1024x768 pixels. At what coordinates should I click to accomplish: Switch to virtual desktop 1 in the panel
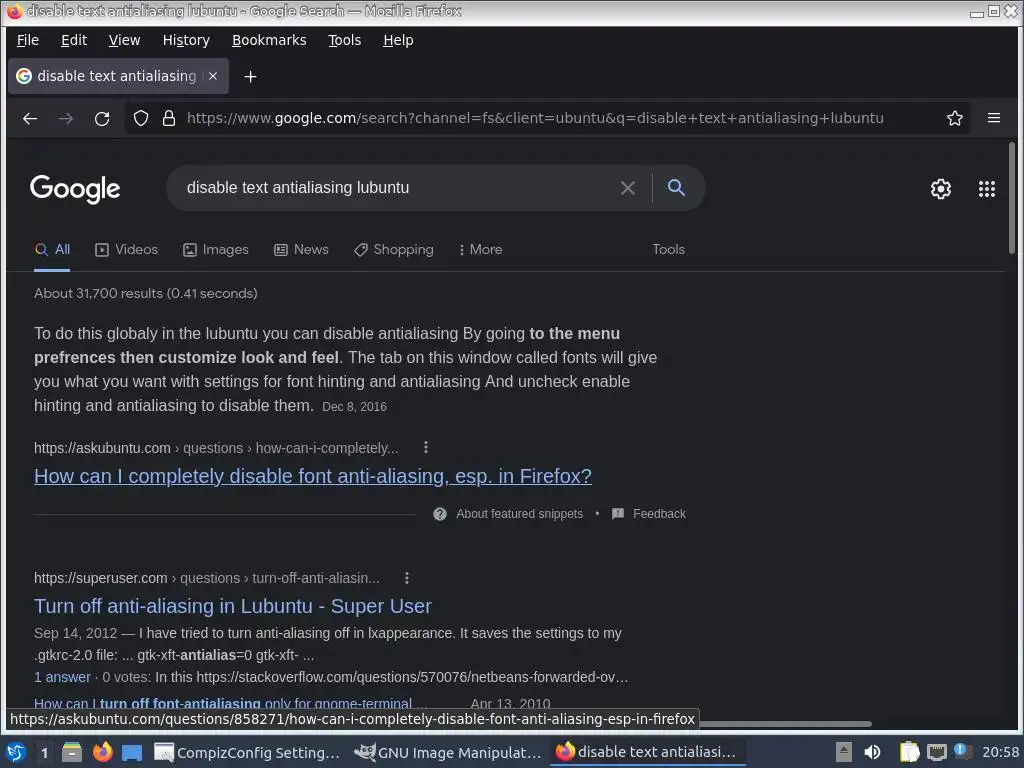[x=44, y=753]
